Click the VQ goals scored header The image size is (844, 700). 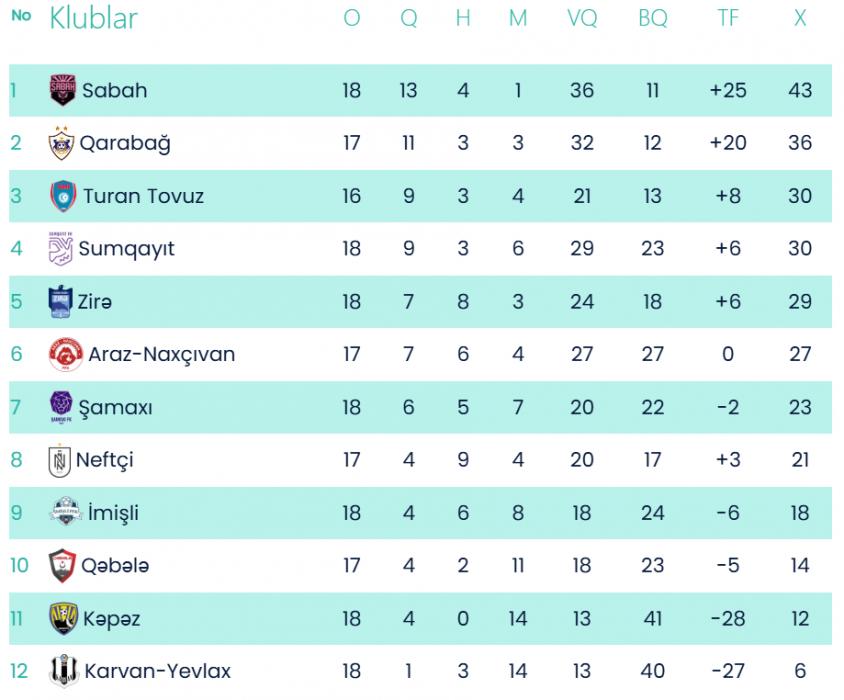(x=581, y=19)
